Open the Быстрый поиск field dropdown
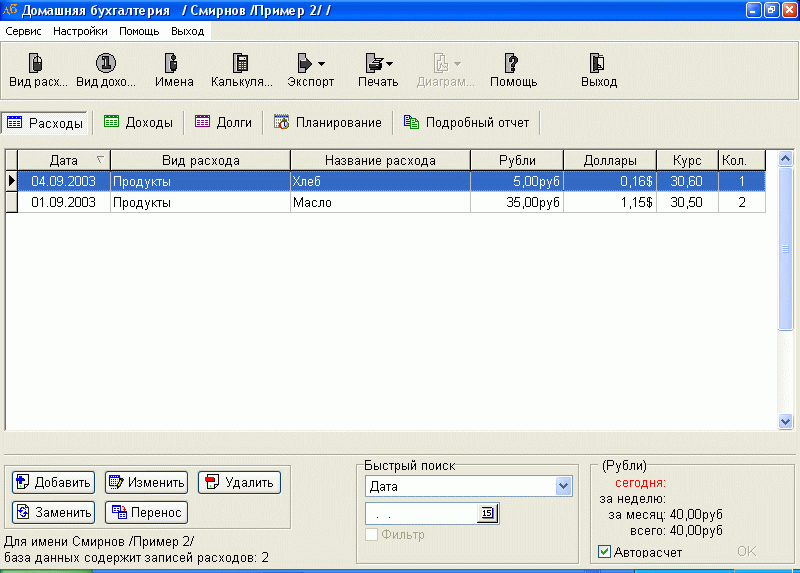800x573 pixels. pyautogui.click(x=562, y=486)
